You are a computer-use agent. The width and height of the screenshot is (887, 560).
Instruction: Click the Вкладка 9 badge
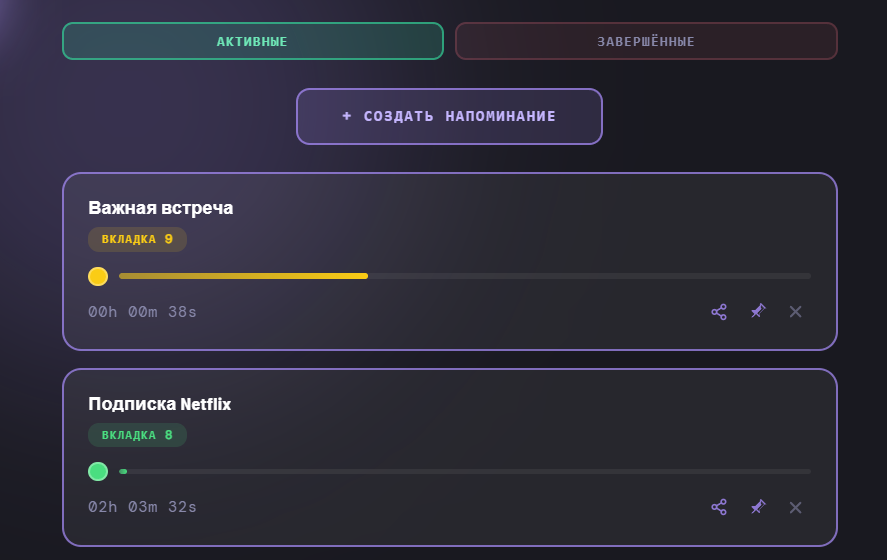(137, 240)
